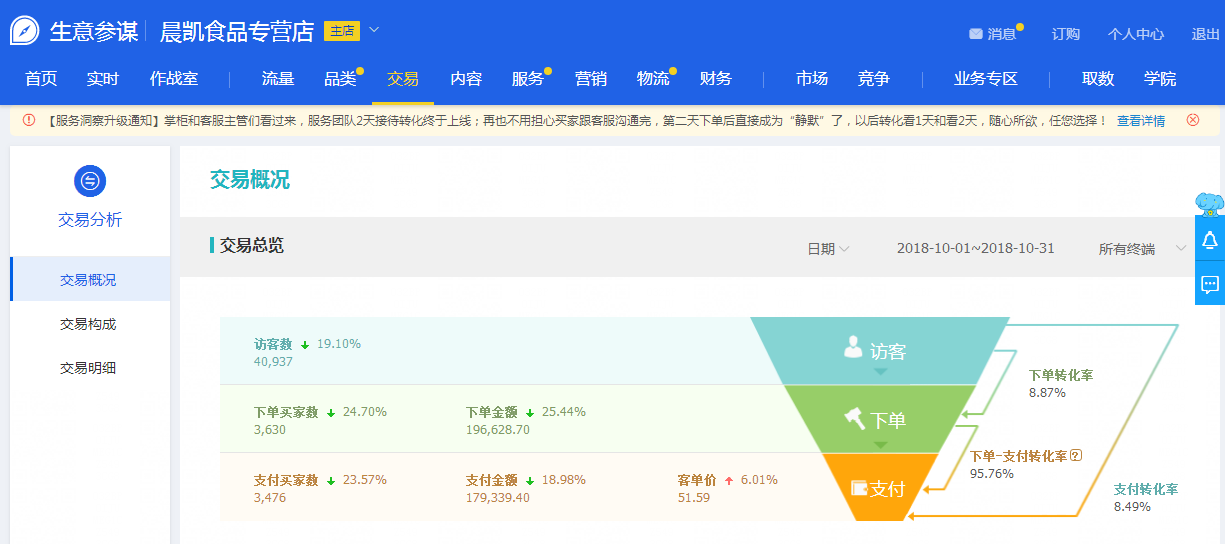Click the bell notification icon on right edge
1225x544 pixels.
[1210, 241]
